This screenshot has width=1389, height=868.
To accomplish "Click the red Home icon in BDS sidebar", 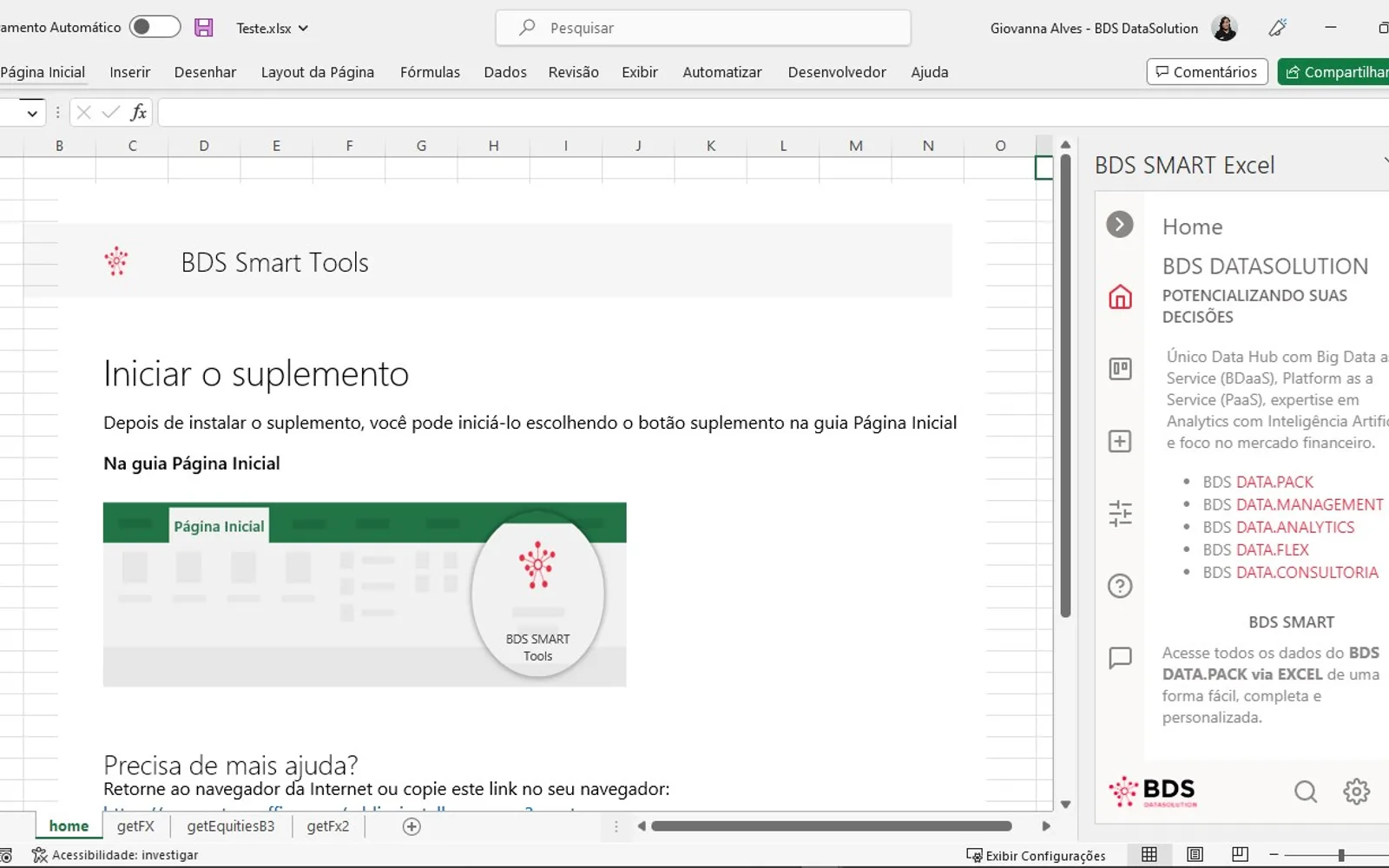I will (1120, 297).
